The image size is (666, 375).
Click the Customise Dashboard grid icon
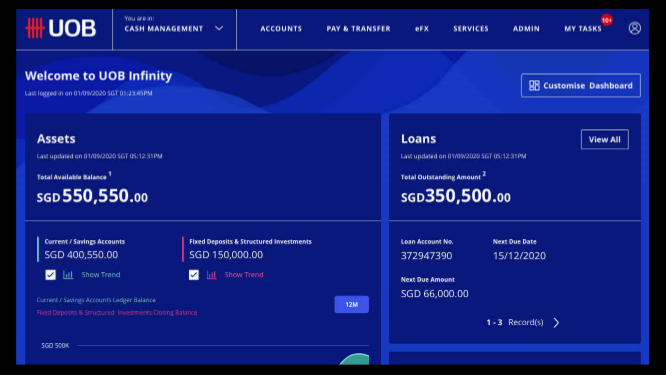534,85
